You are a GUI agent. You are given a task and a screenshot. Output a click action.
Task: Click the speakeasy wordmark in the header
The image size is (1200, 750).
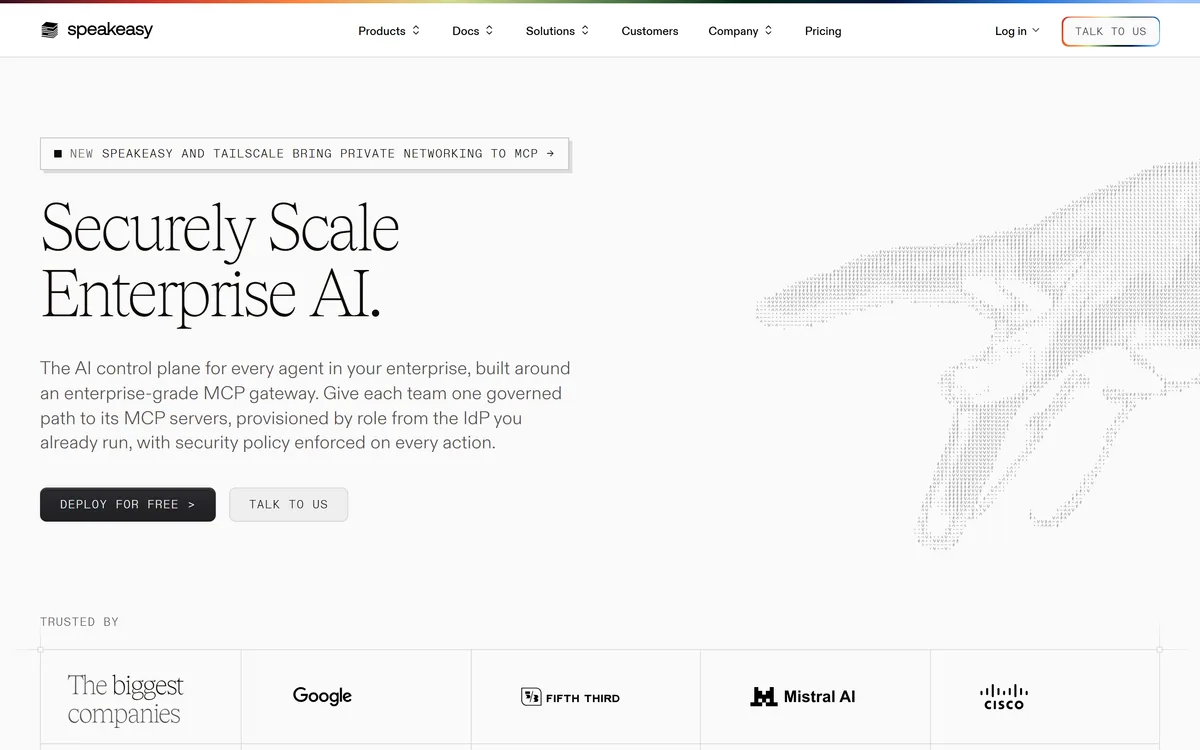pos(110,30)
